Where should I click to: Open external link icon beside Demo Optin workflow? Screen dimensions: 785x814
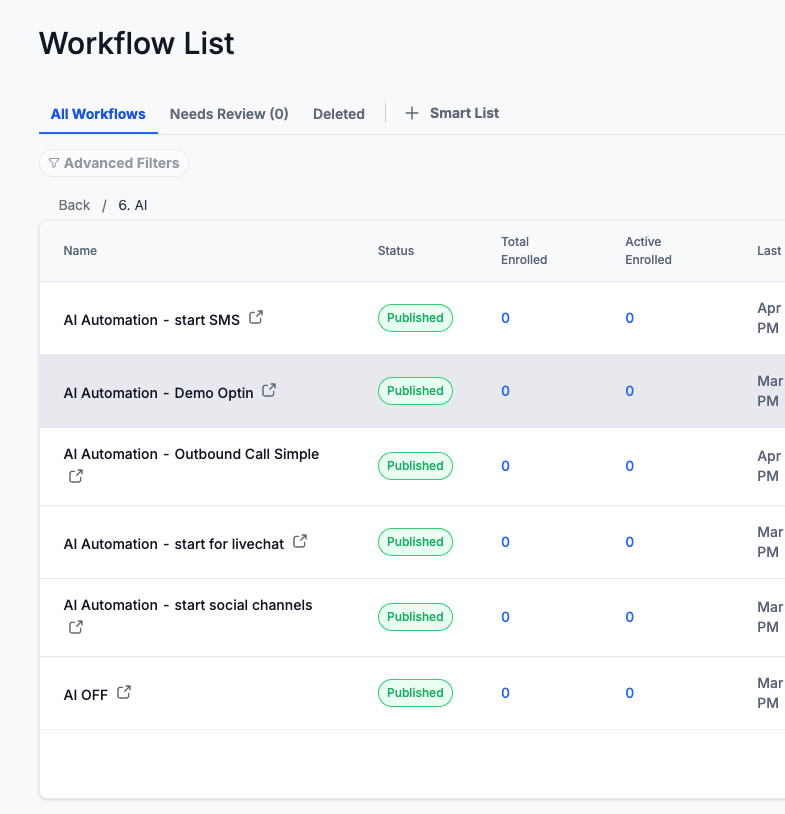[x=269, y=391]
